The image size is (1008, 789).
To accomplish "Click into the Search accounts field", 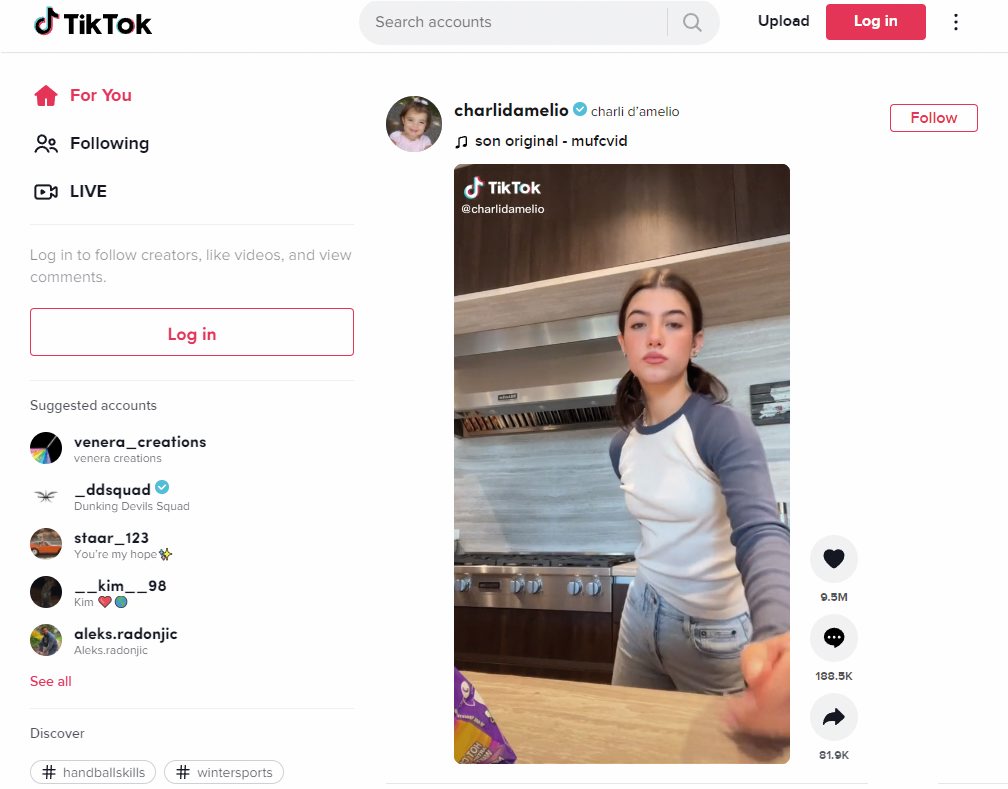I will pyautogui.click(x=514, y=23).
